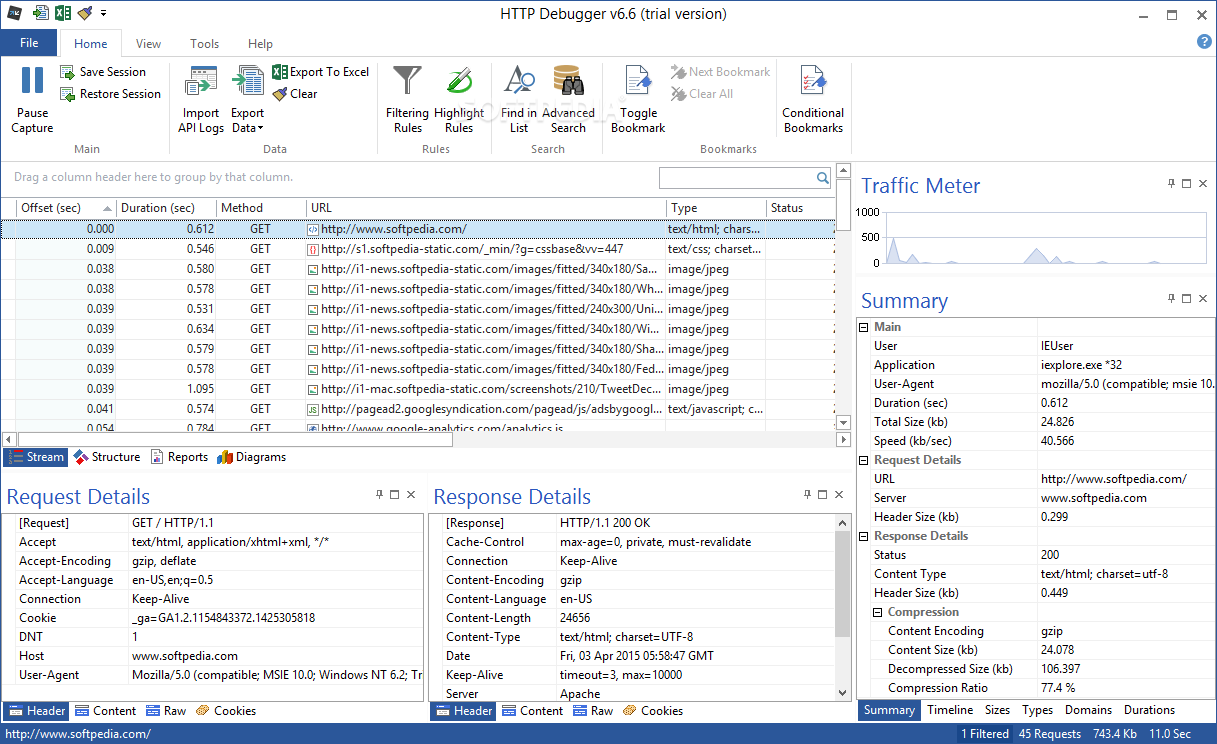Open Conditional Bookmarks tool
This screenshot has width=1217, height=744.
[x=813, y=82]
